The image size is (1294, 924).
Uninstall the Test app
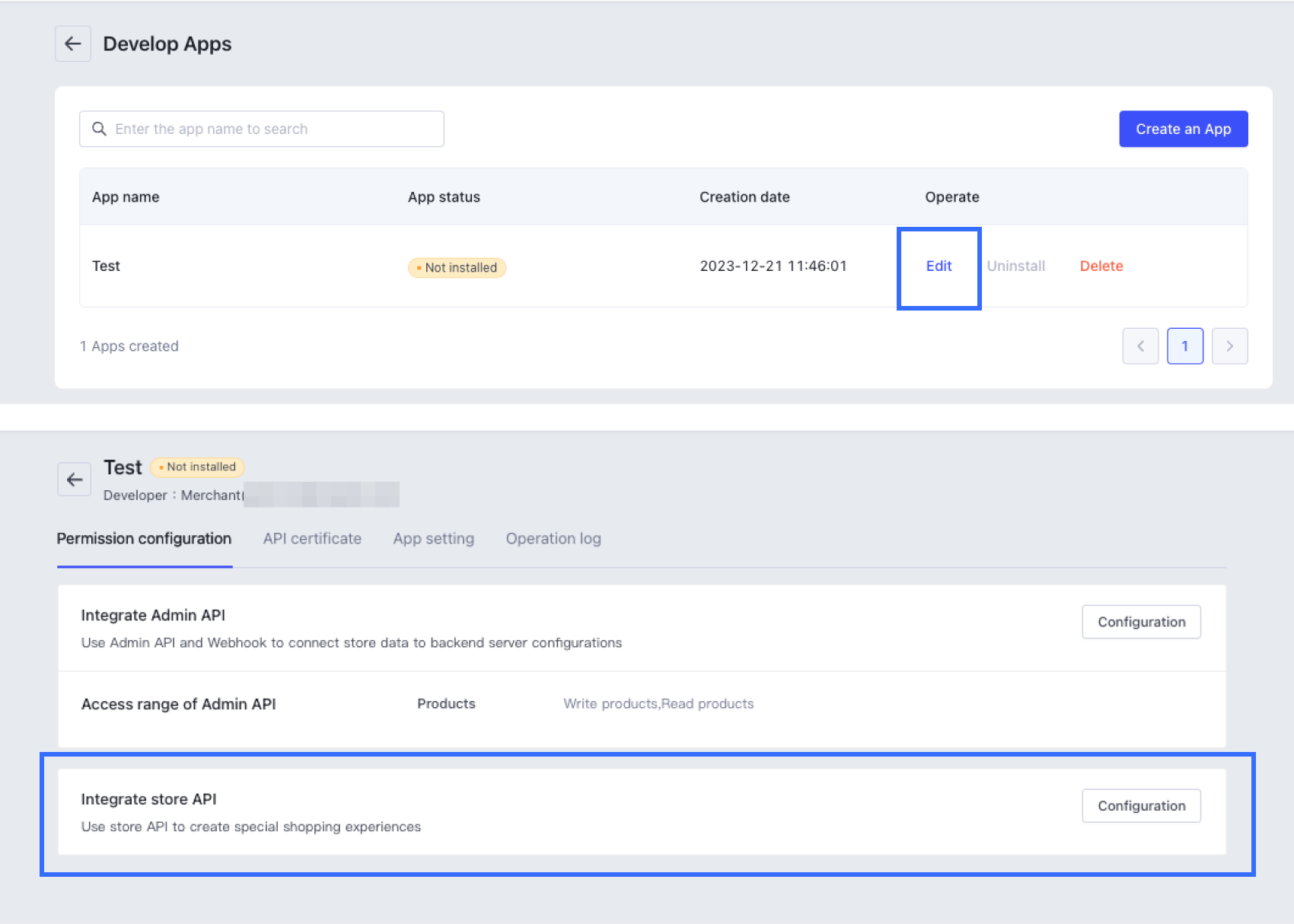1016,266
